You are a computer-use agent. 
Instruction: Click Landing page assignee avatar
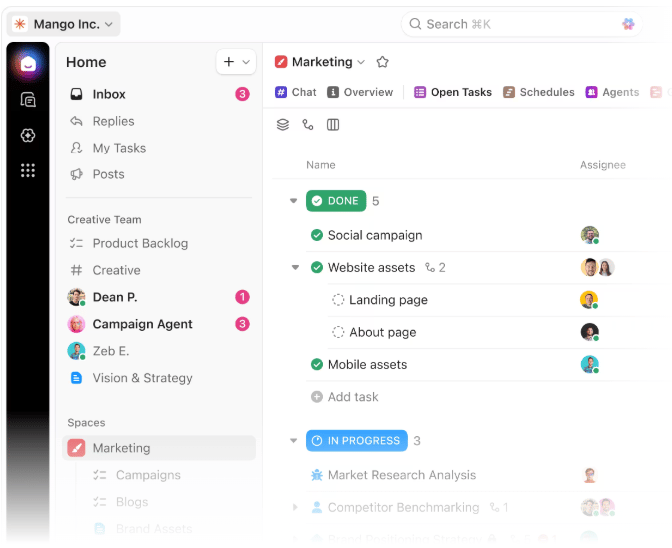point(589,300)
